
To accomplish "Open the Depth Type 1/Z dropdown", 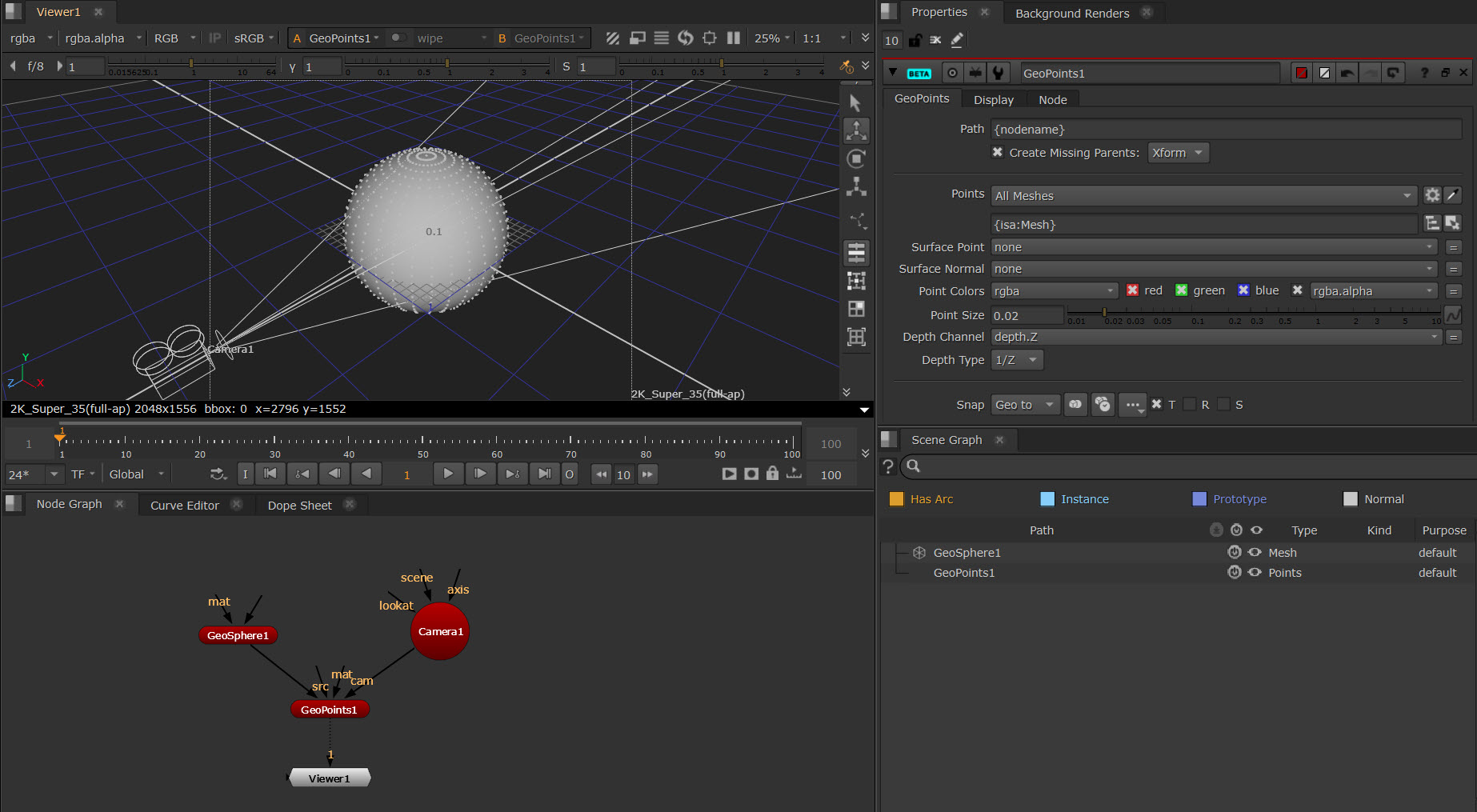I will point(1017,360).
